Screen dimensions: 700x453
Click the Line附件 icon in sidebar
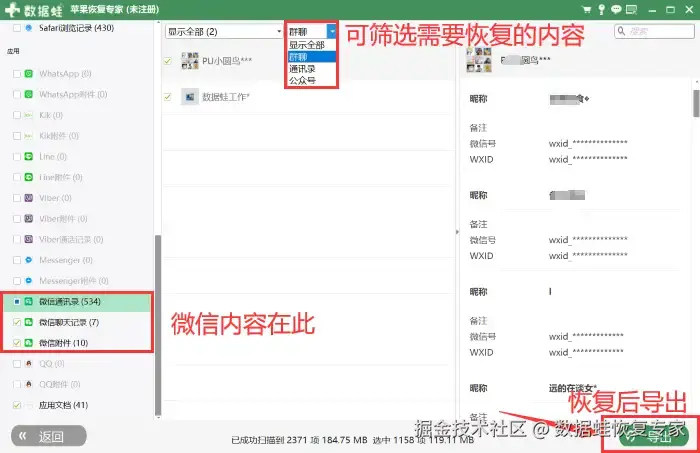29,177
